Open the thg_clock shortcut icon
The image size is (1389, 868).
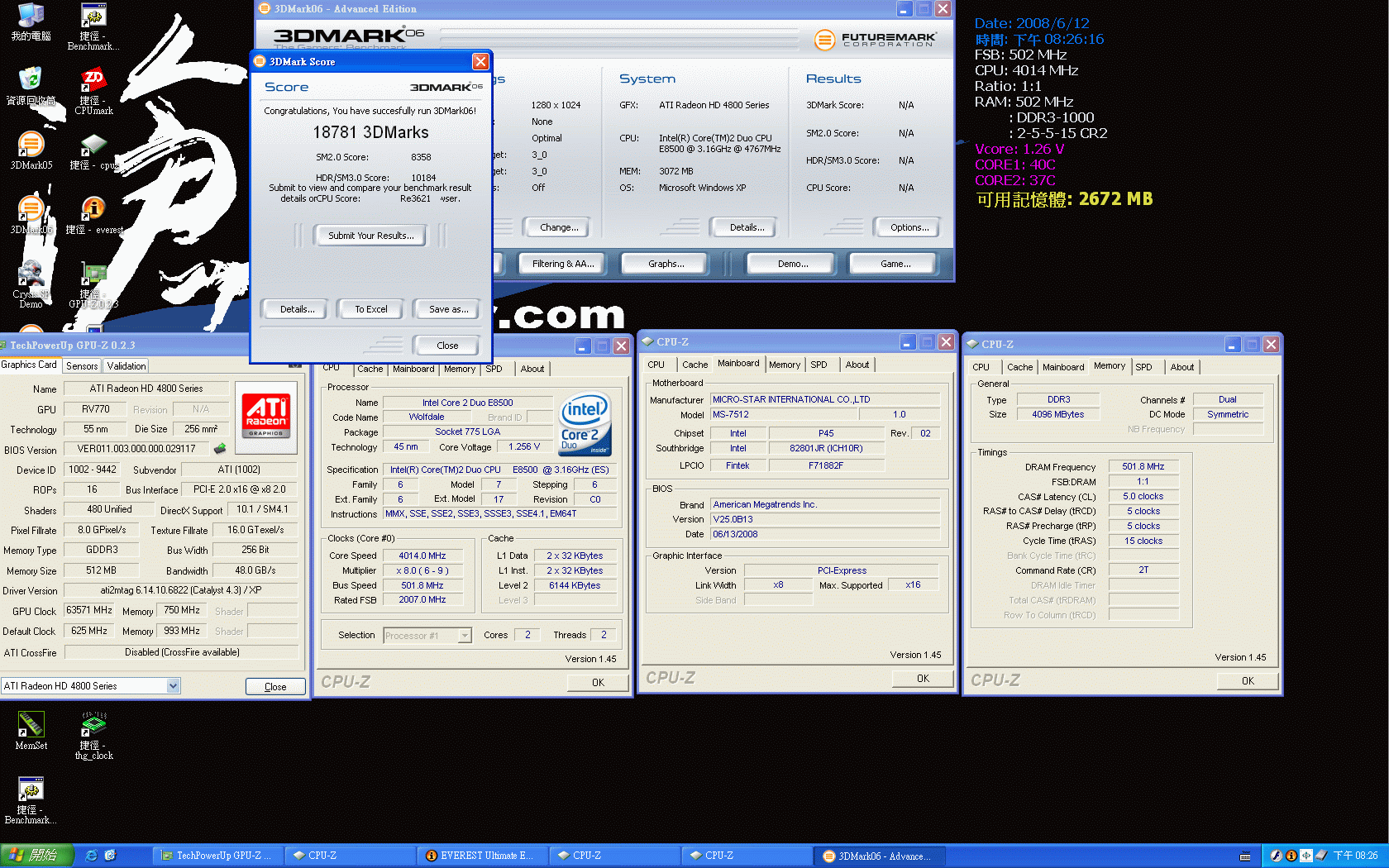click(93, 734)
